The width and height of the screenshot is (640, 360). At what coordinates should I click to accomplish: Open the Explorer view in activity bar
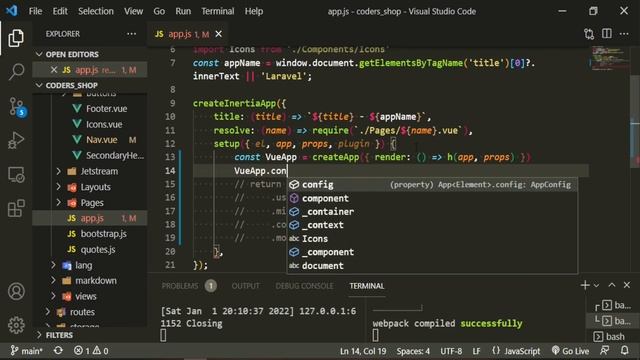click(16, 38)
